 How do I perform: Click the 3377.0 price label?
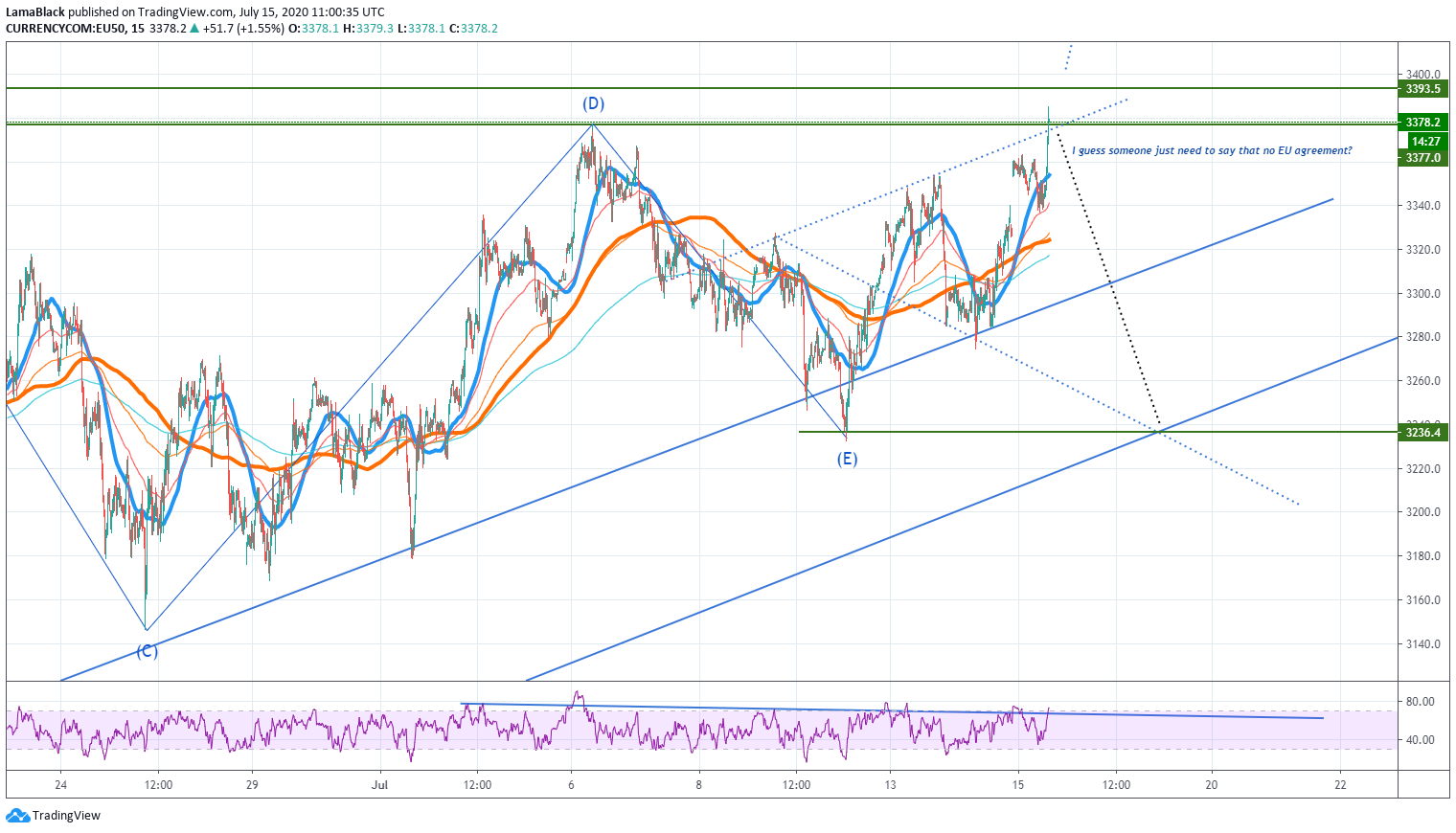point(1422,158)
